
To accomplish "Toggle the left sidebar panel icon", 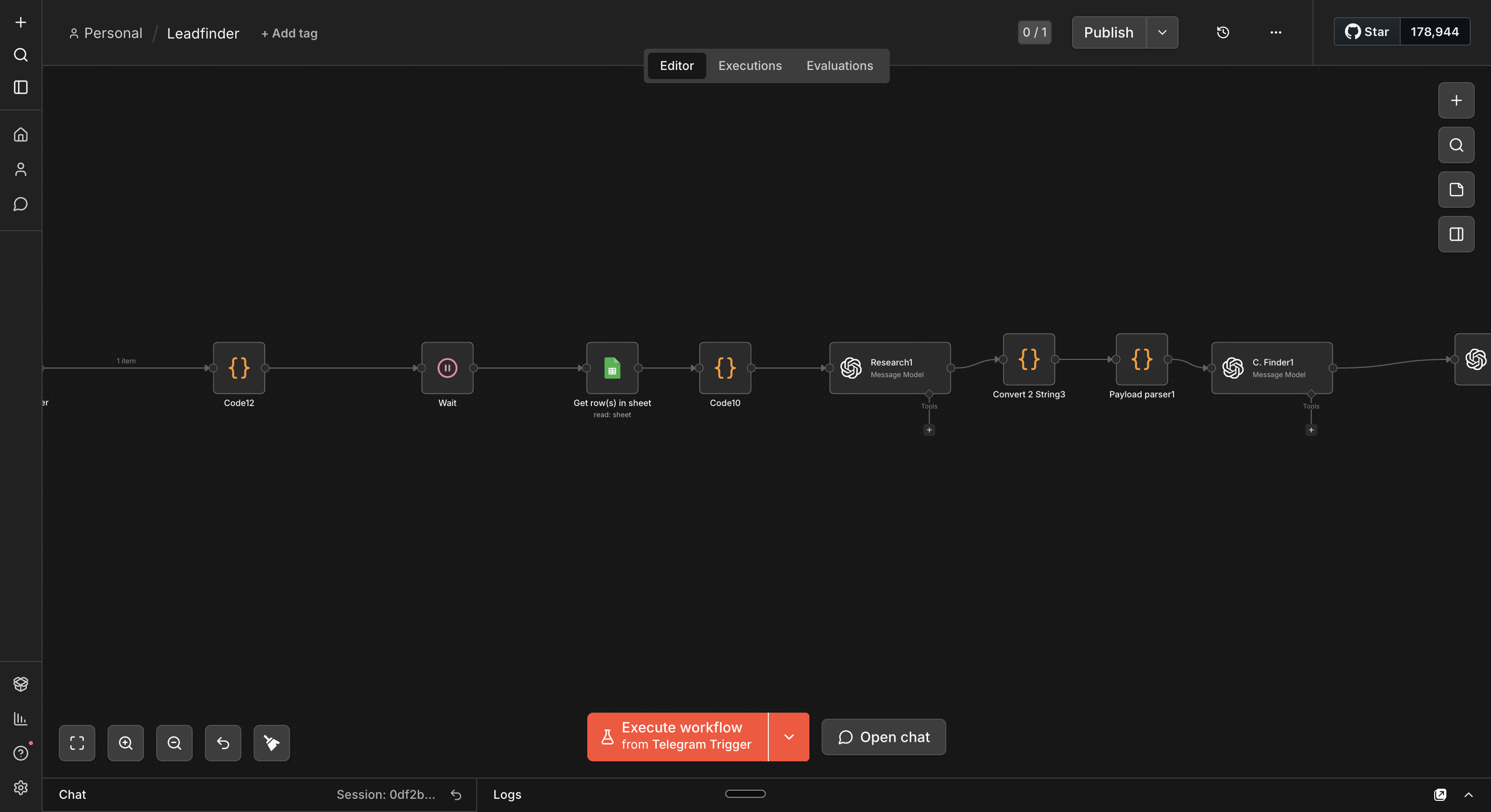I will pyautogui.click(x=21, y=87).
